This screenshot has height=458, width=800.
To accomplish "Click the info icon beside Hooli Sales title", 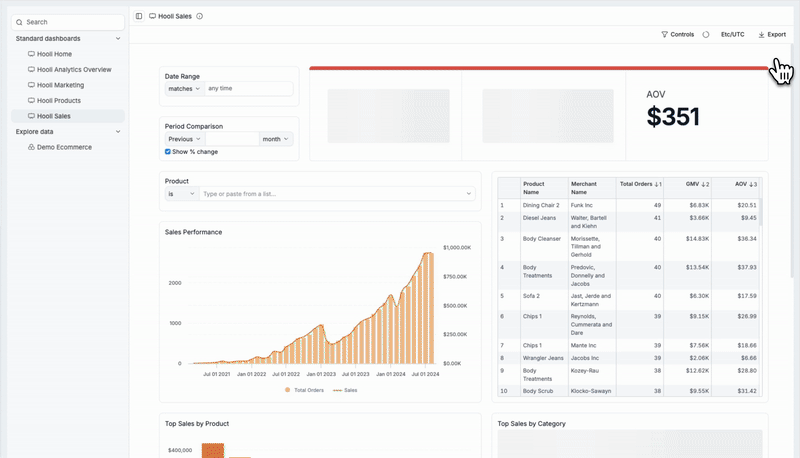I will [199, 16].
